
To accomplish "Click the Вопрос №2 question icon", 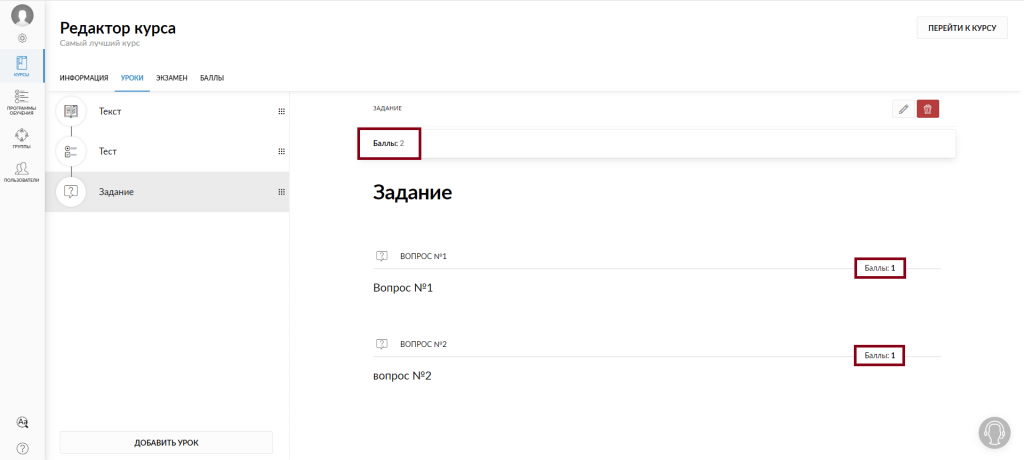I will [383, 344].
